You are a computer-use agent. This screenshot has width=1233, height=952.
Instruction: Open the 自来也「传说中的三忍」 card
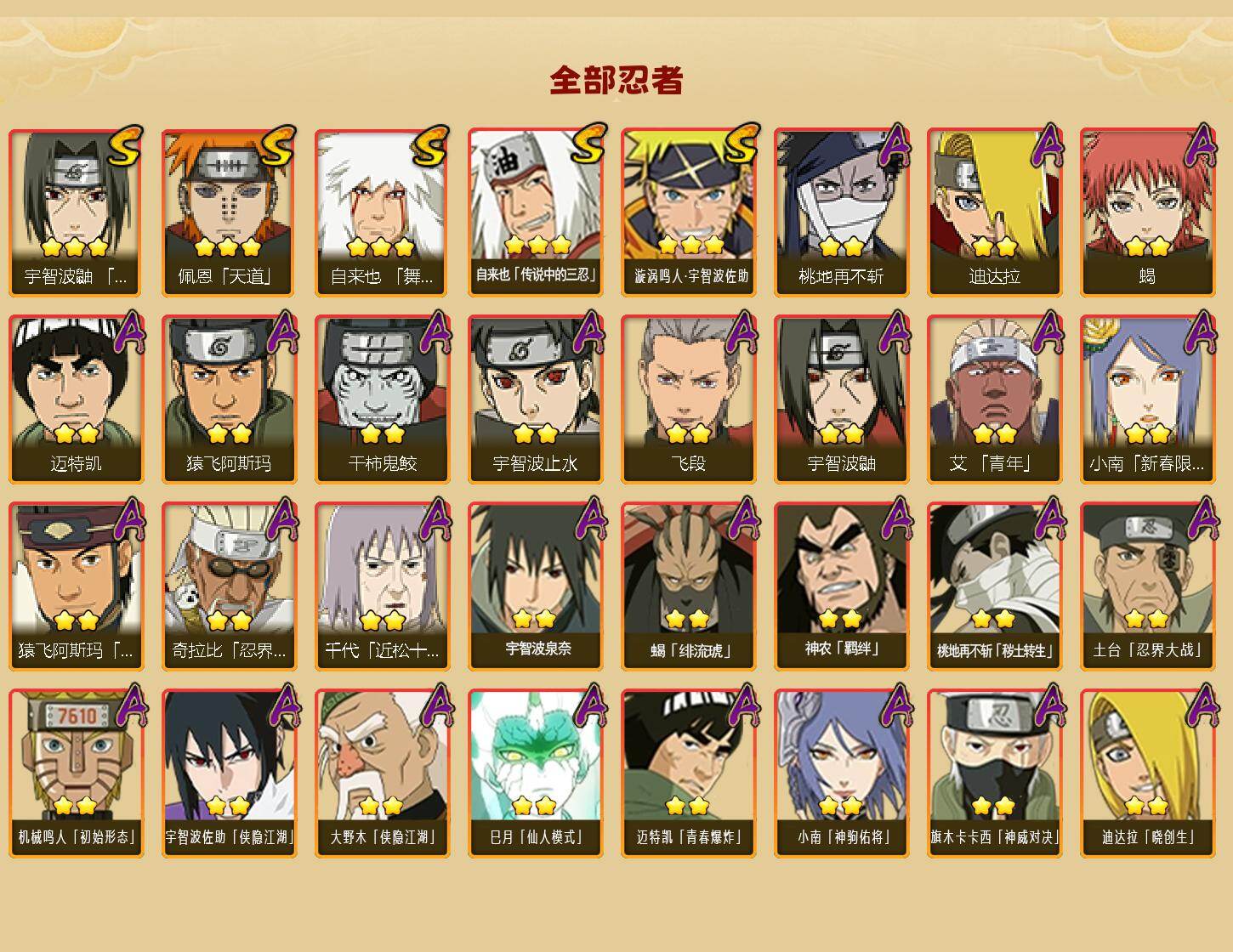click(535, 212)
